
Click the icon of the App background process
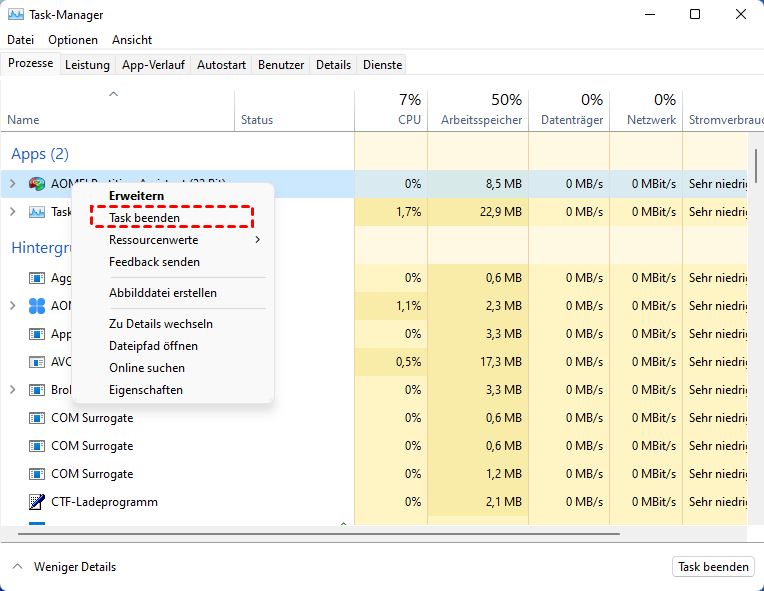pos(37,334)
